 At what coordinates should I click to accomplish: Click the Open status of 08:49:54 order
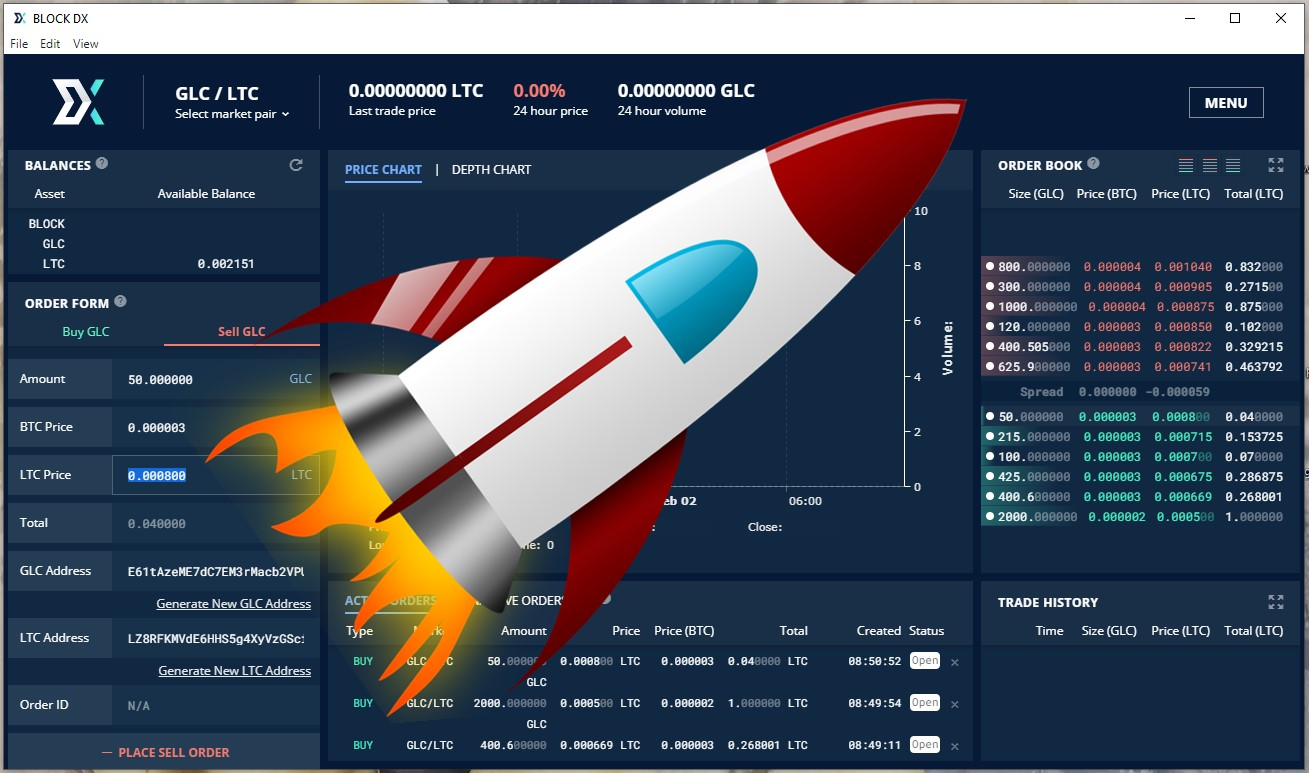point(925,703)
